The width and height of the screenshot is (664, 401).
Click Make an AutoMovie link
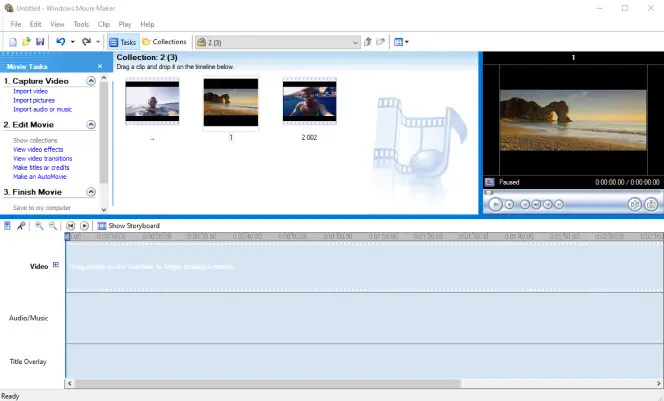40,177
